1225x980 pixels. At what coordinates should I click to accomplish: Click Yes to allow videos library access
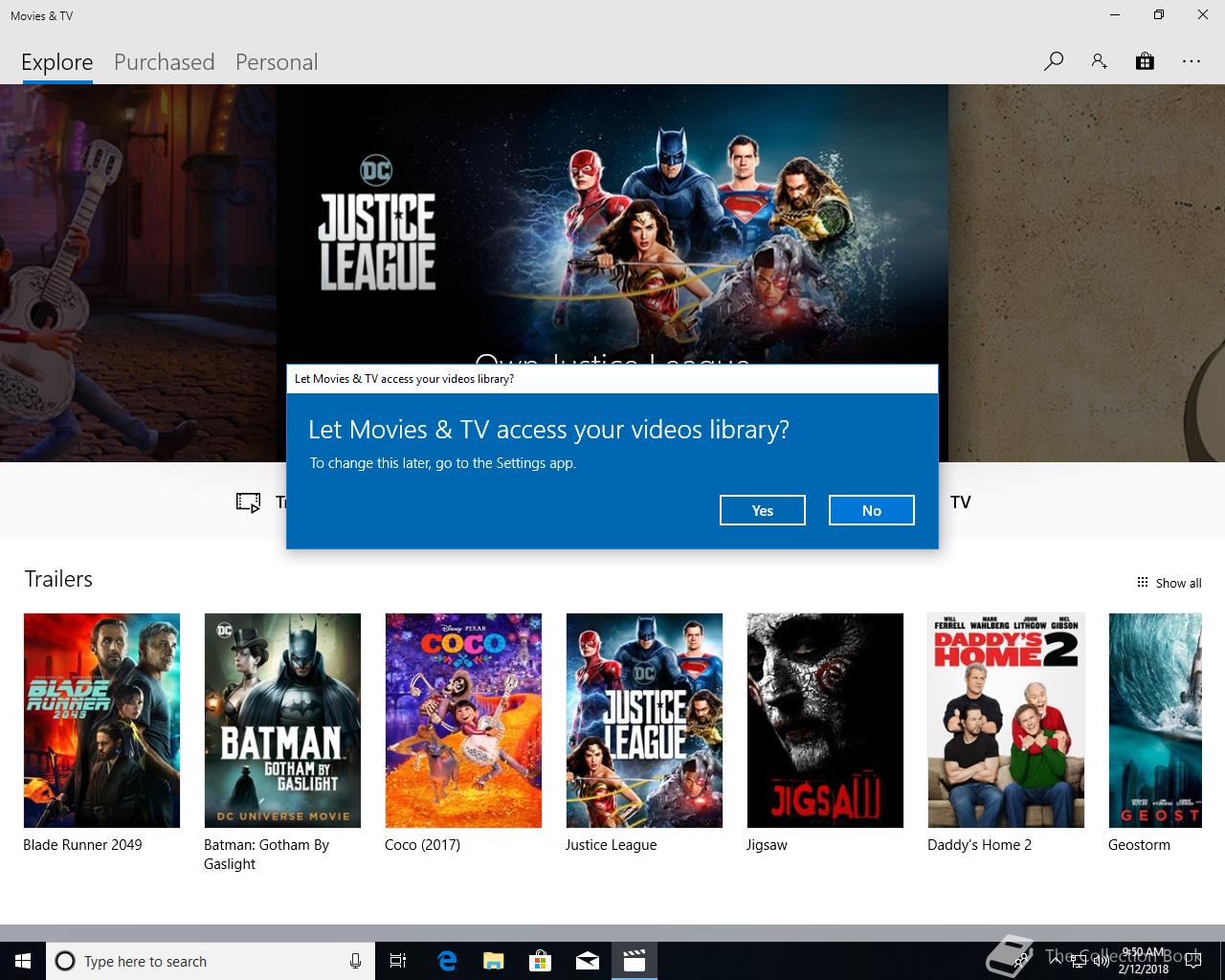pos(763,510)
